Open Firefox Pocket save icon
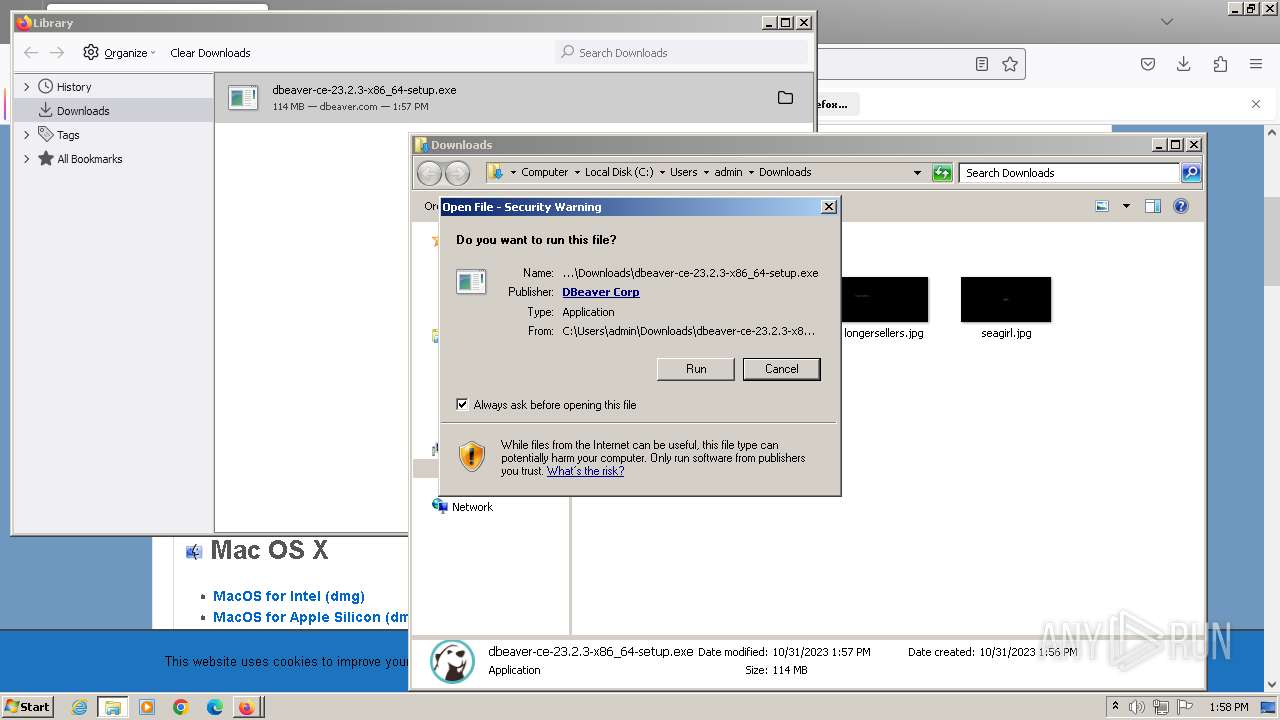Viewport: 1280px width, 720px height. (1148, 64)
